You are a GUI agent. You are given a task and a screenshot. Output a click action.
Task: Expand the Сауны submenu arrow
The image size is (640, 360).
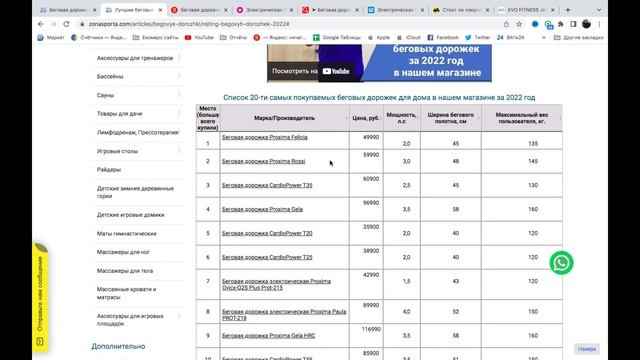click(x=179, y=95)
